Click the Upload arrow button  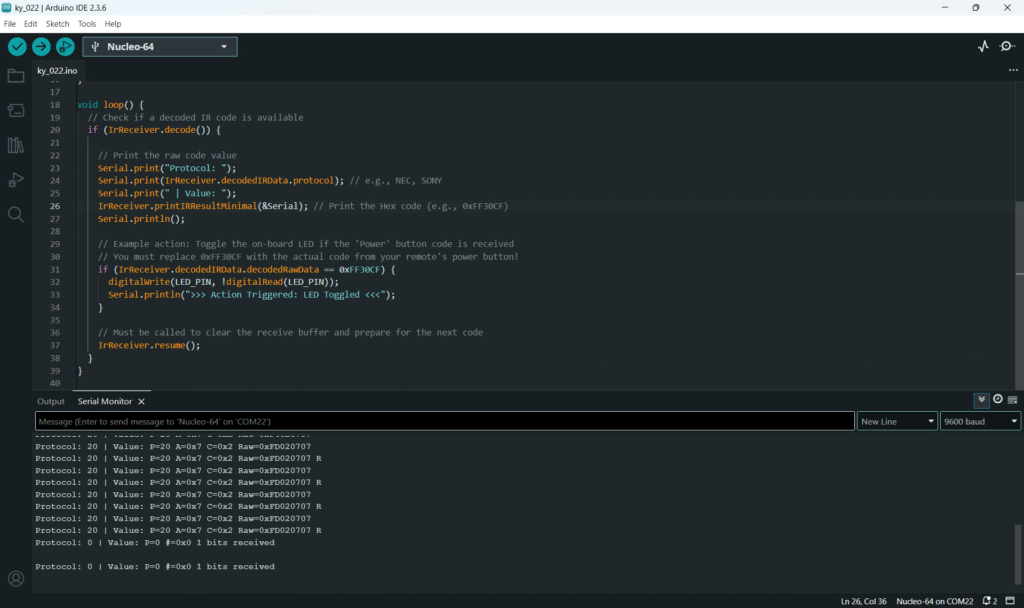(41, 46)
